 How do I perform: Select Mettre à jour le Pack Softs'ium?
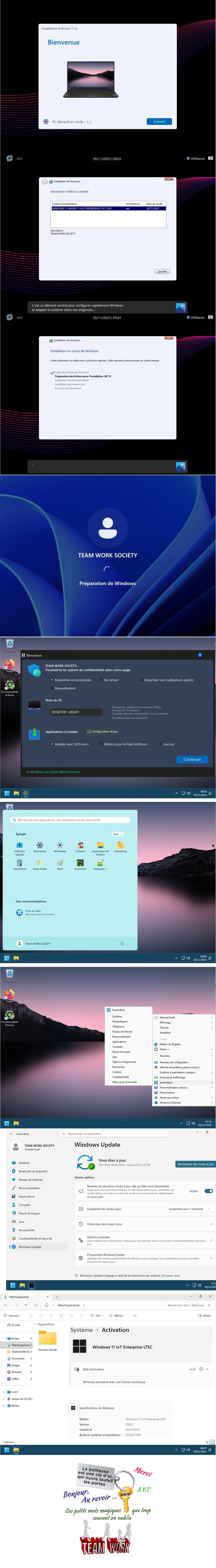click(123, 744)
